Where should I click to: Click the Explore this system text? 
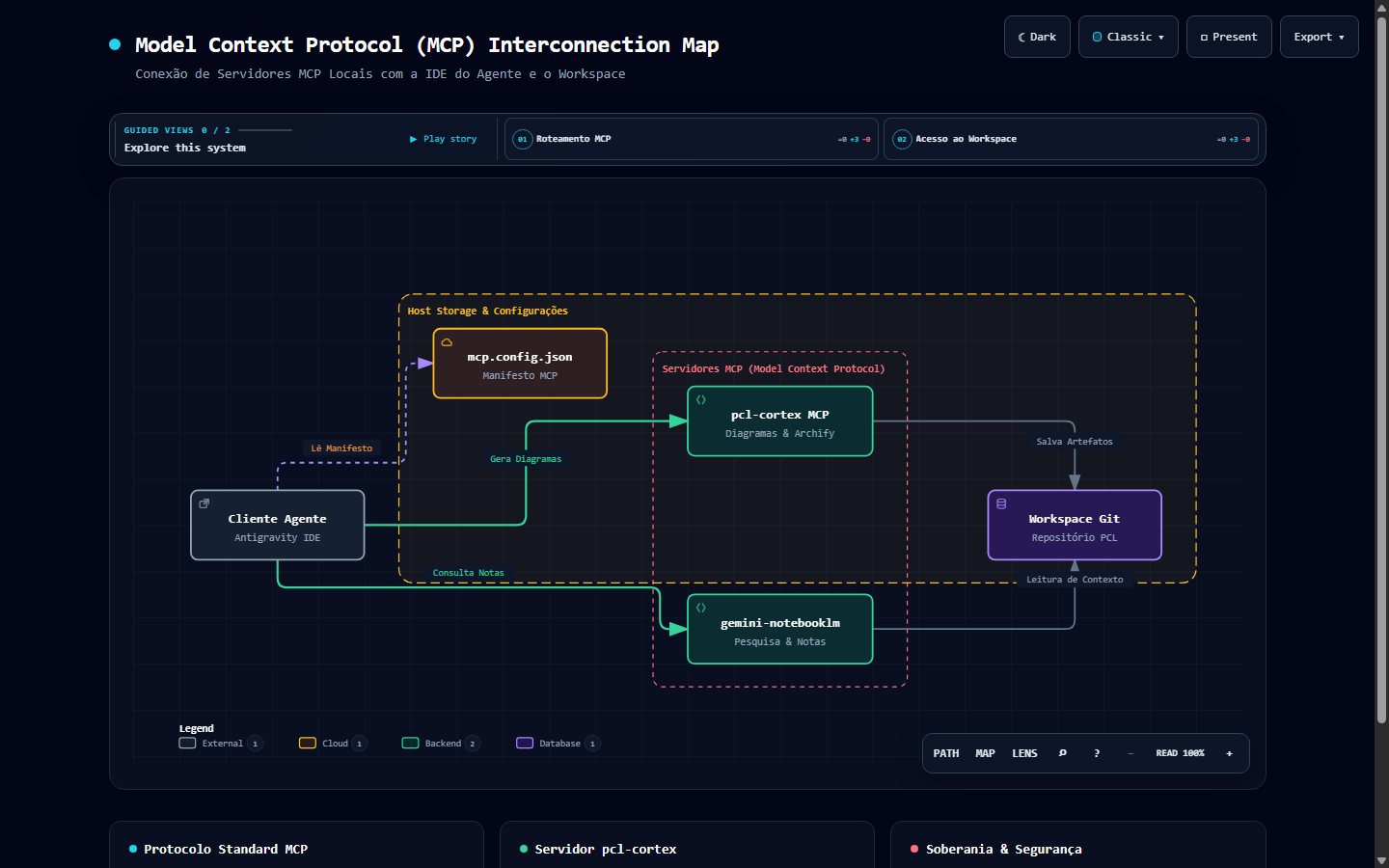[185, 148]
